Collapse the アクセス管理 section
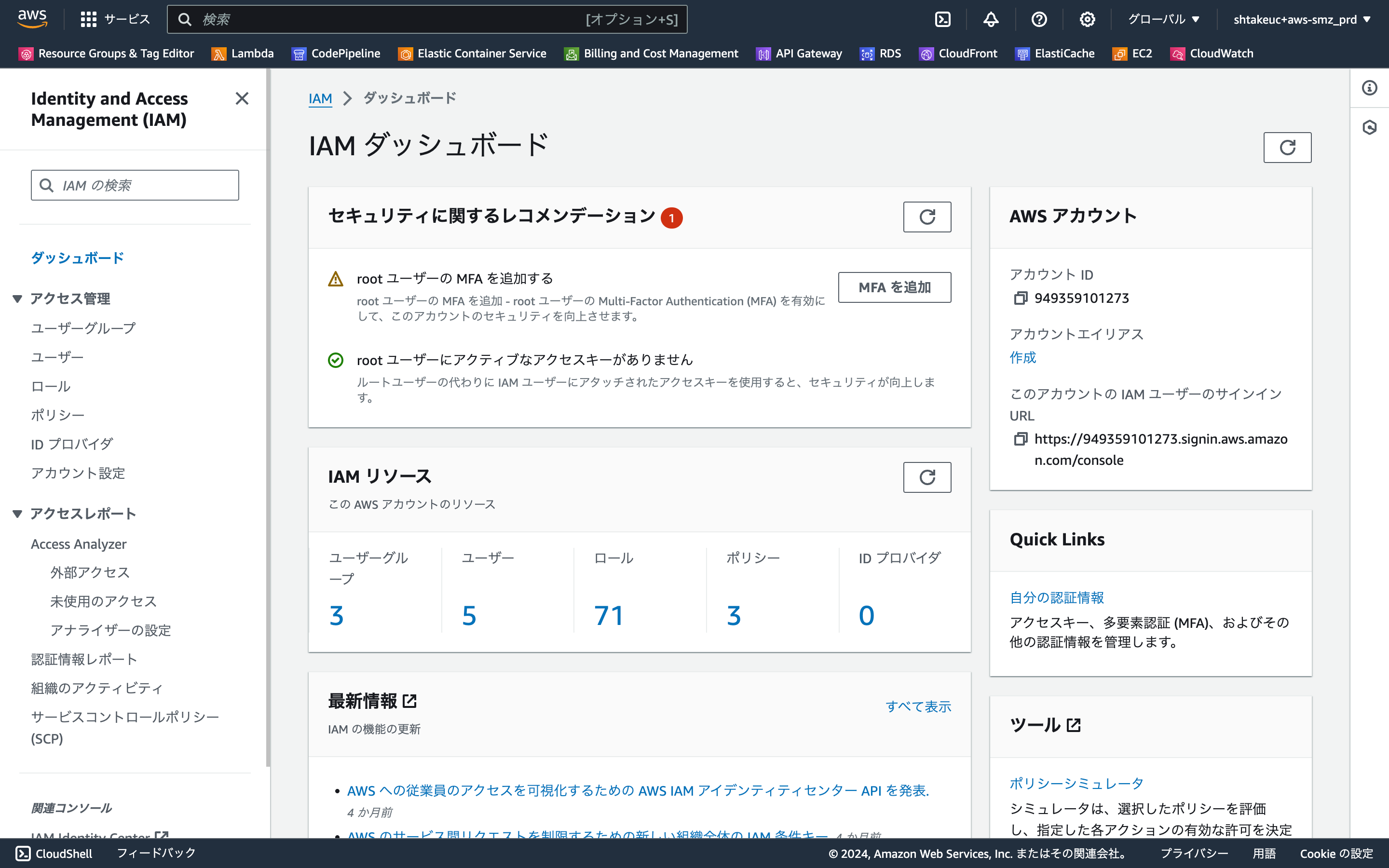Viewport: 1389px width, 868px height. pos(17,298)
